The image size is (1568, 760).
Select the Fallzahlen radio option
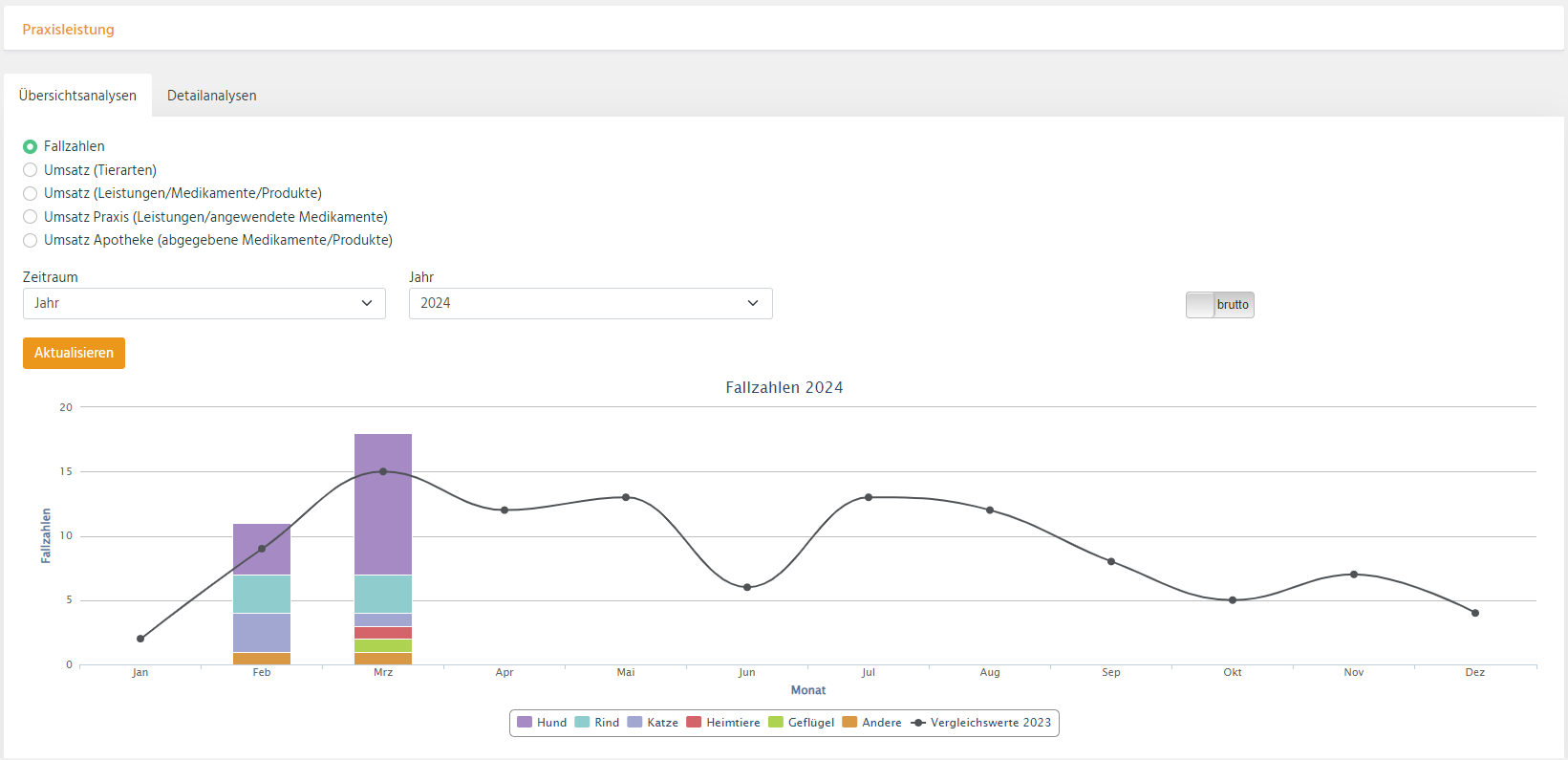31,146
